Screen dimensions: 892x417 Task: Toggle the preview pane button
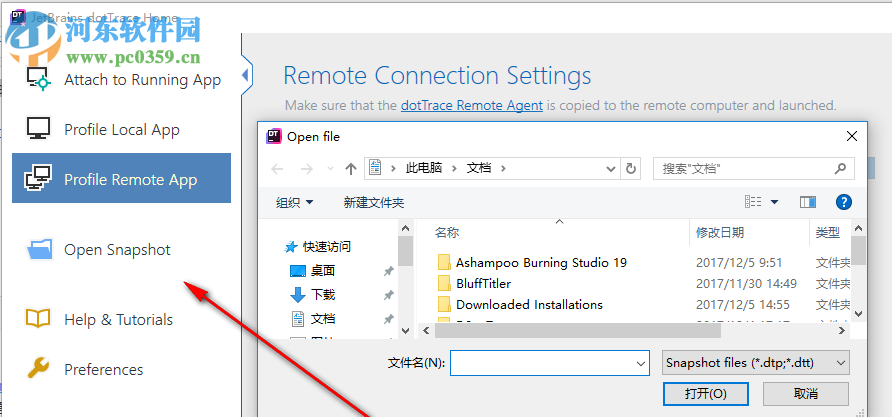808,202
